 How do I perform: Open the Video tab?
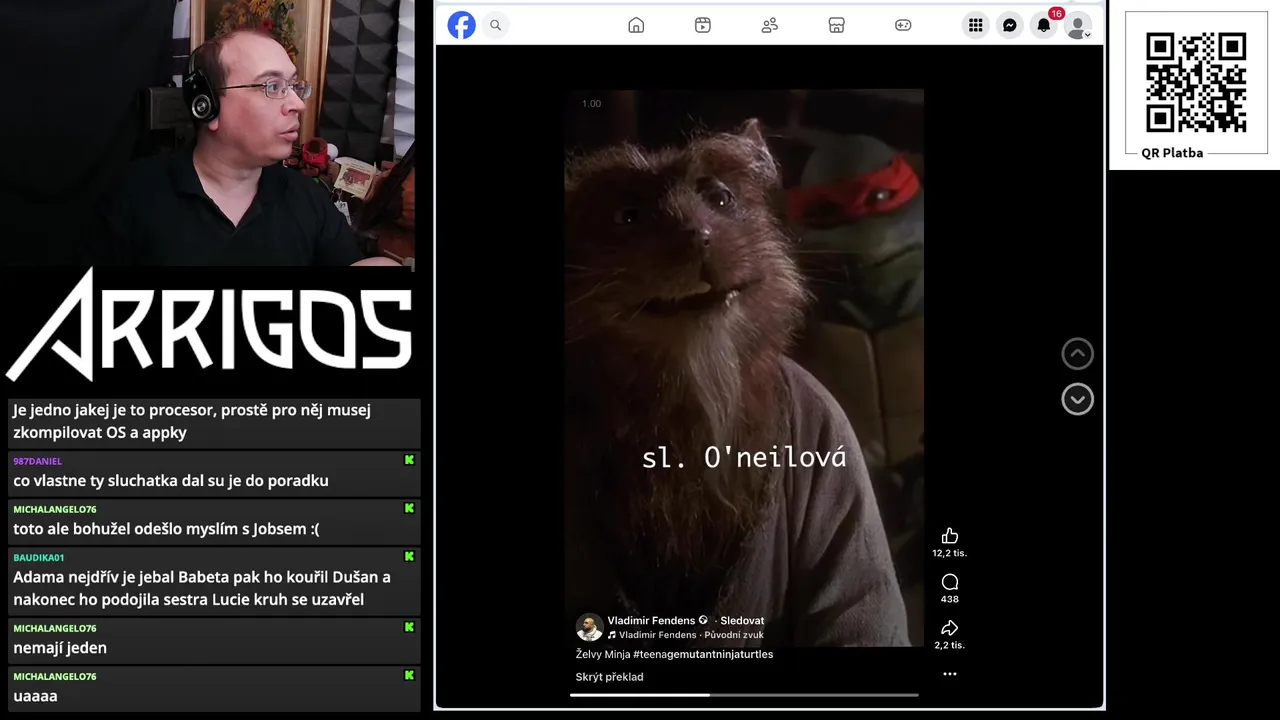pos(703,25)
